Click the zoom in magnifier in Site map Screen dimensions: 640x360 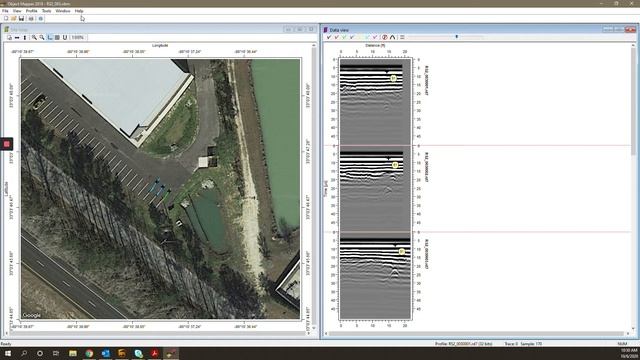pos(34,38)
